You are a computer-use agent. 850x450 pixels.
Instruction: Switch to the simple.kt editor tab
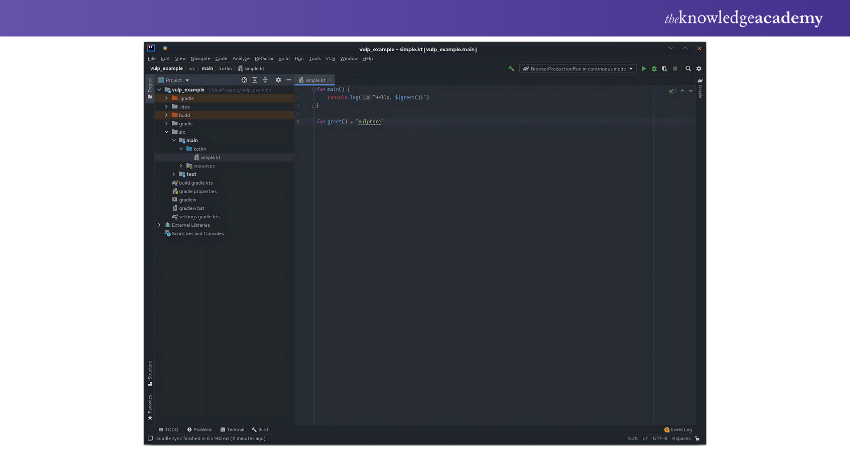coord(314,80)
